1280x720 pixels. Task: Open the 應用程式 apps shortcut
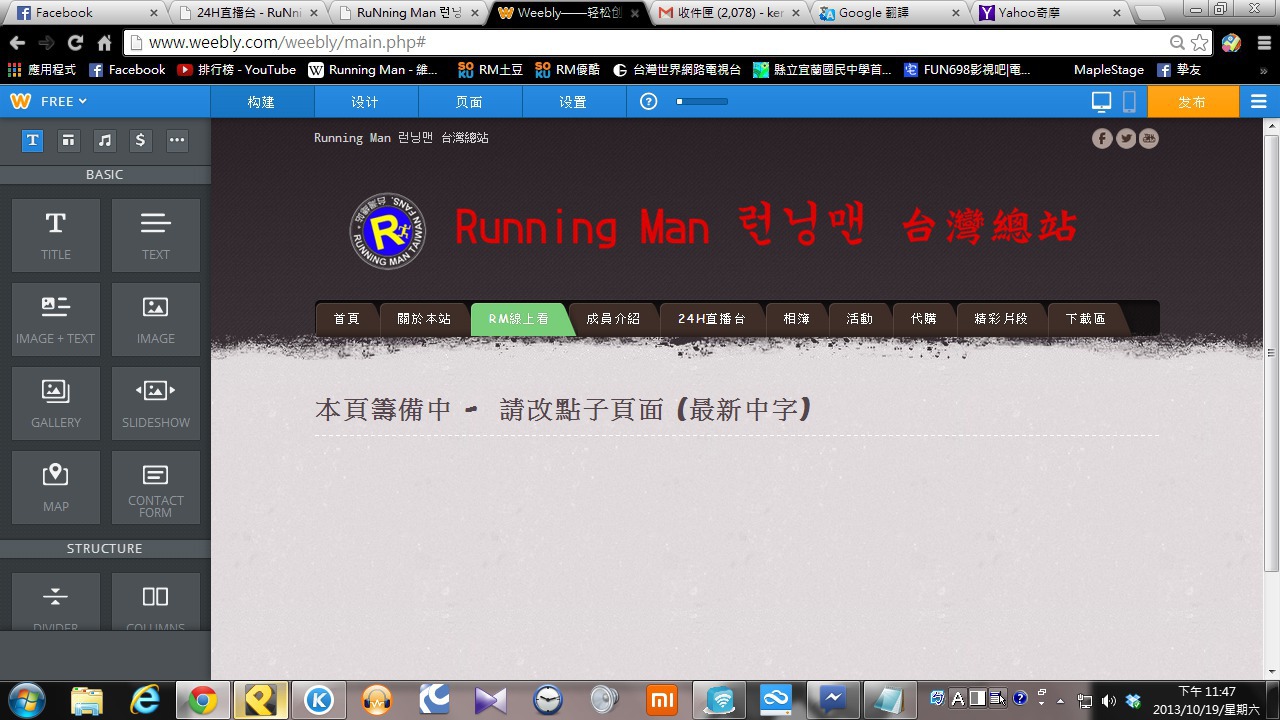click(x=42, y=70)
